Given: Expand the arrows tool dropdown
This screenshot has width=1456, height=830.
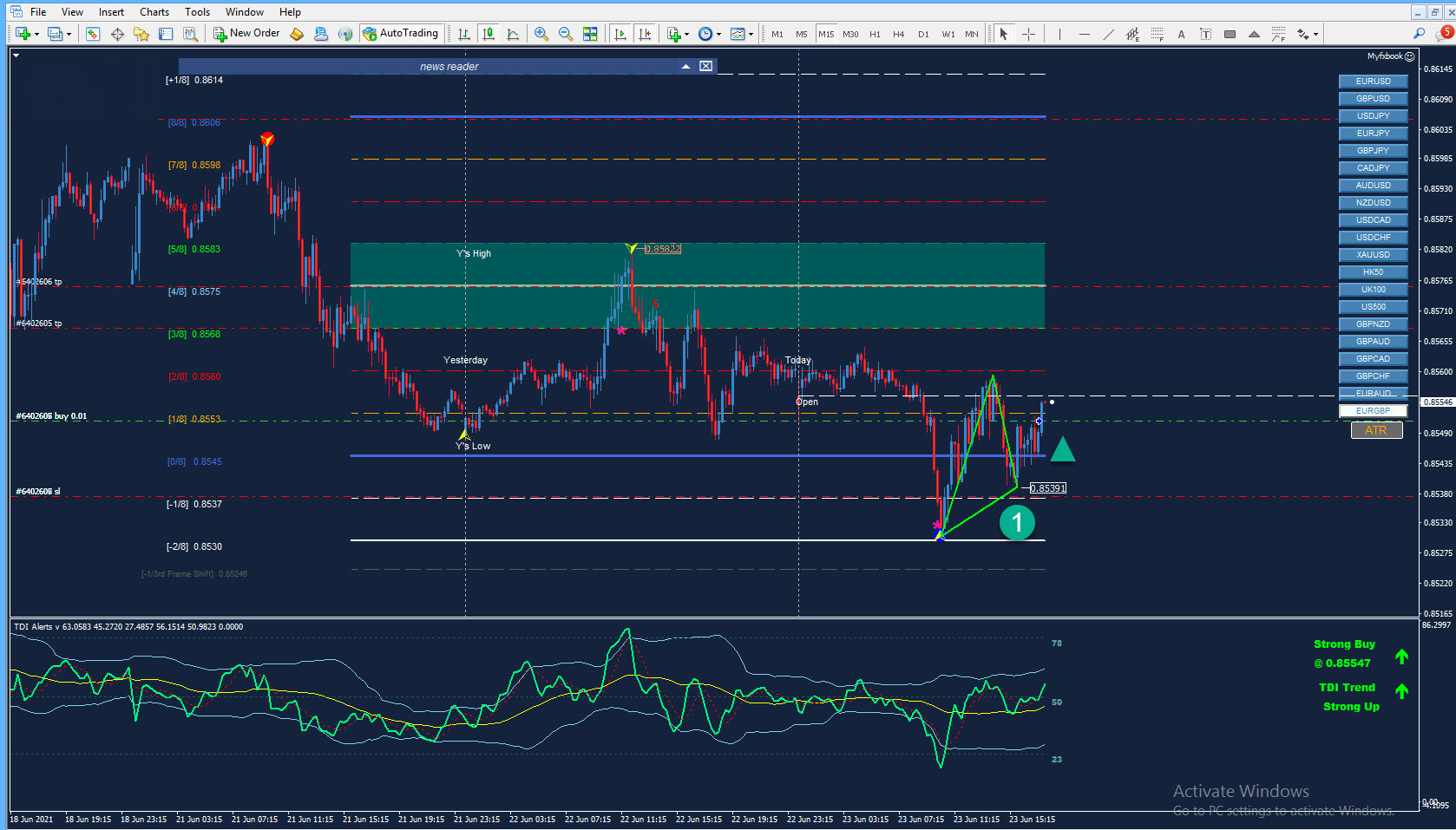Looking at the screenshot, I should click(1315, 35).
